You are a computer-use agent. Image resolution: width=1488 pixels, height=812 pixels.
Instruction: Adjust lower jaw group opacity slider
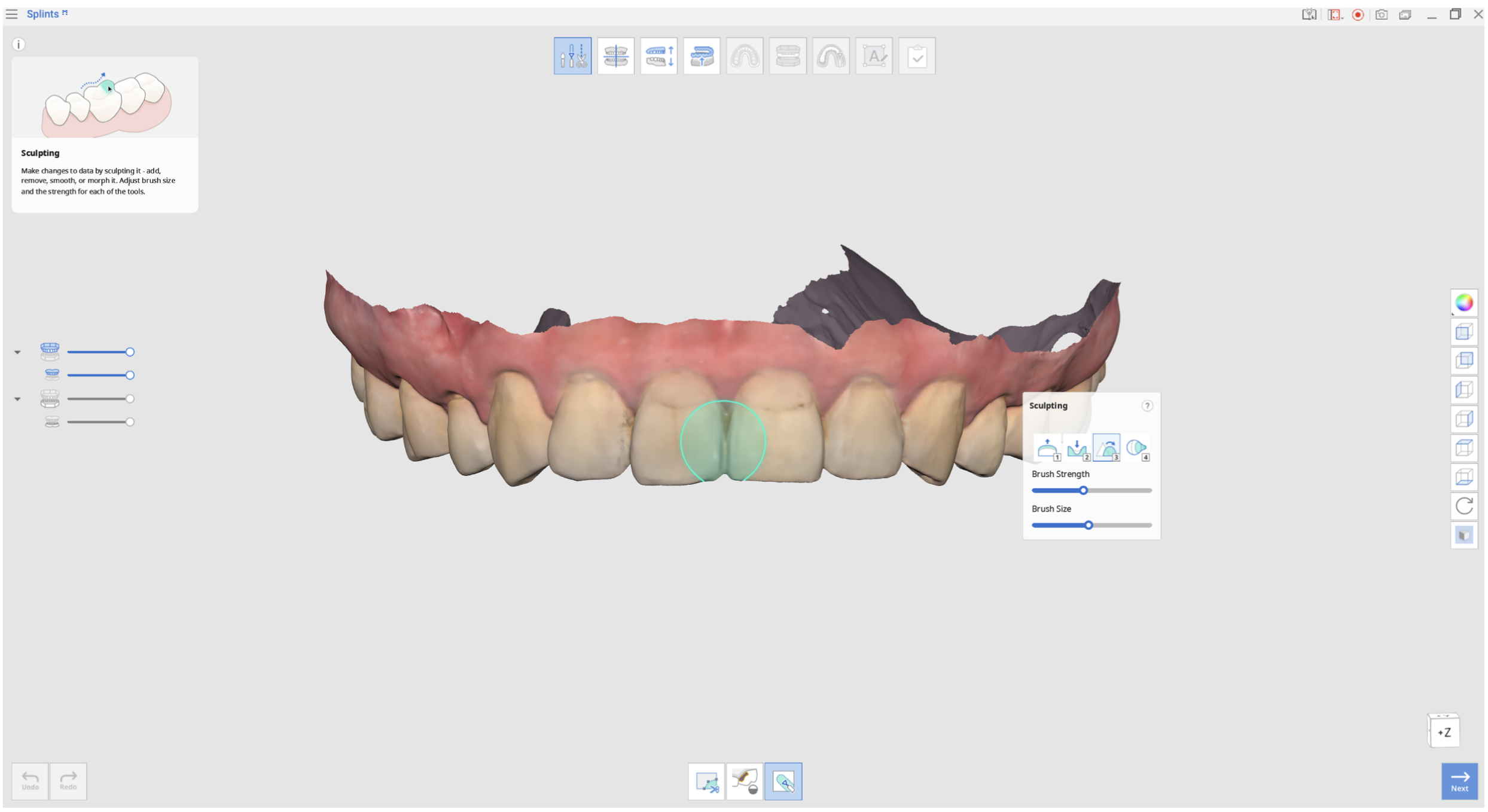coord(100,399)
